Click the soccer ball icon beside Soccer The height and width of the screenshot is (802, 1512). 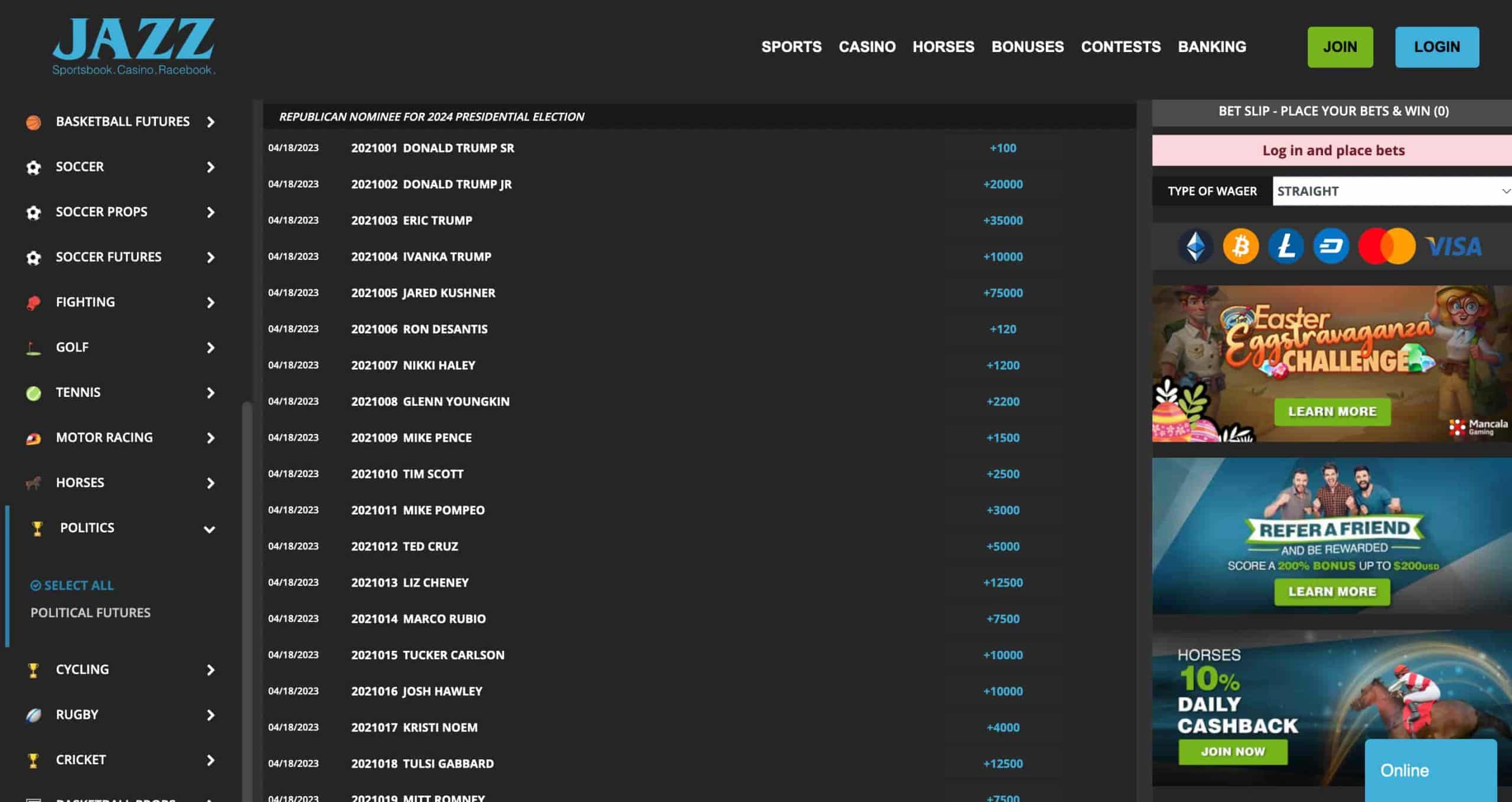34,168
